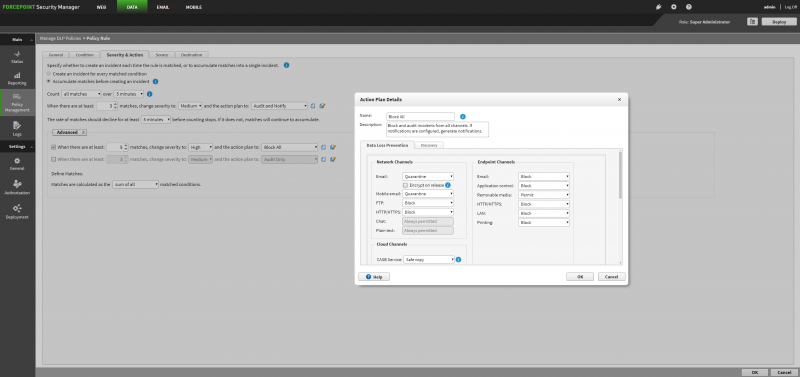
Task: Open Status in the left sidebar
Action: 17,57
